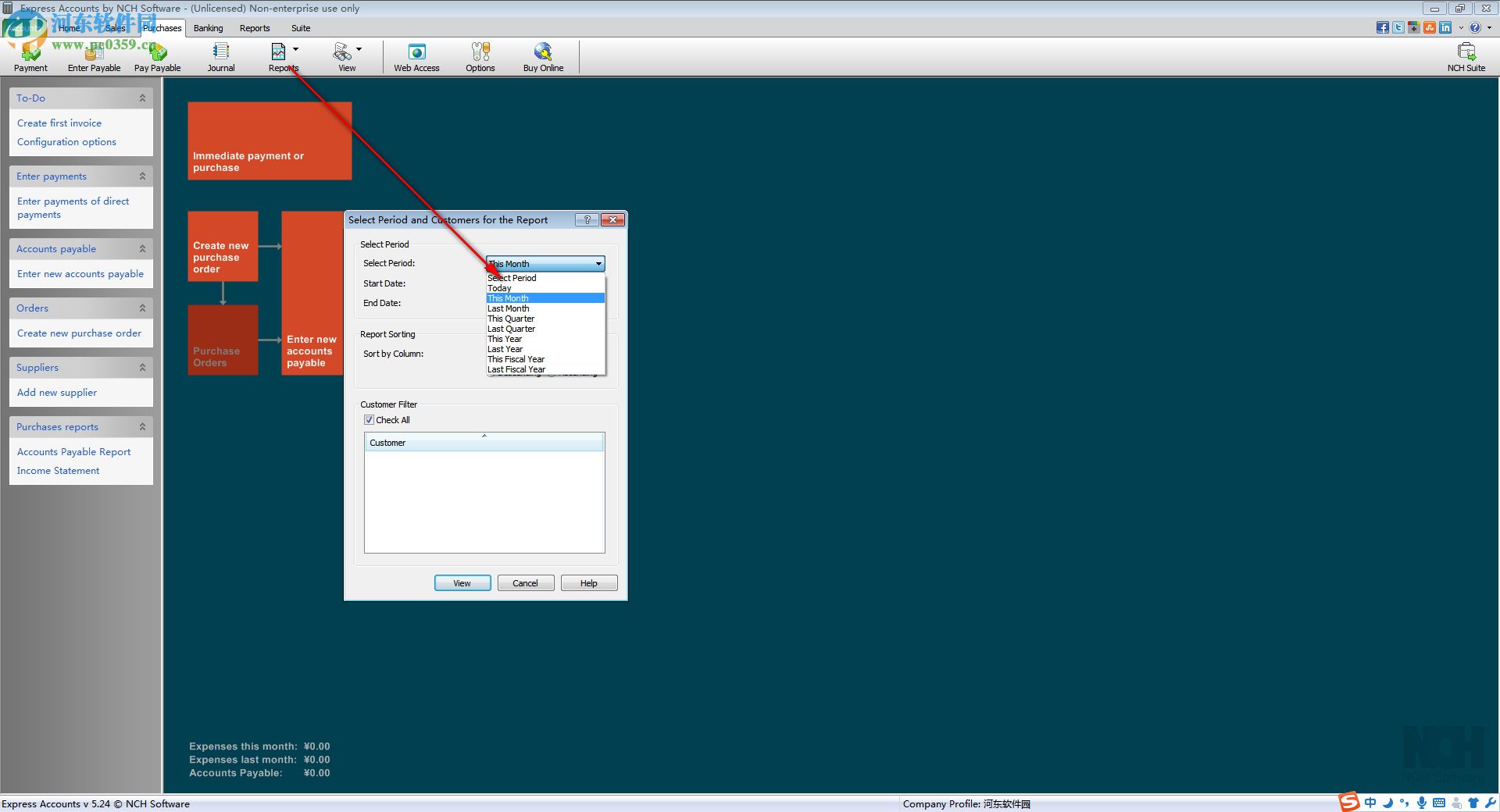1500x812 pixels.
Task: Open the Configuration options link
Action: (66, 142)
